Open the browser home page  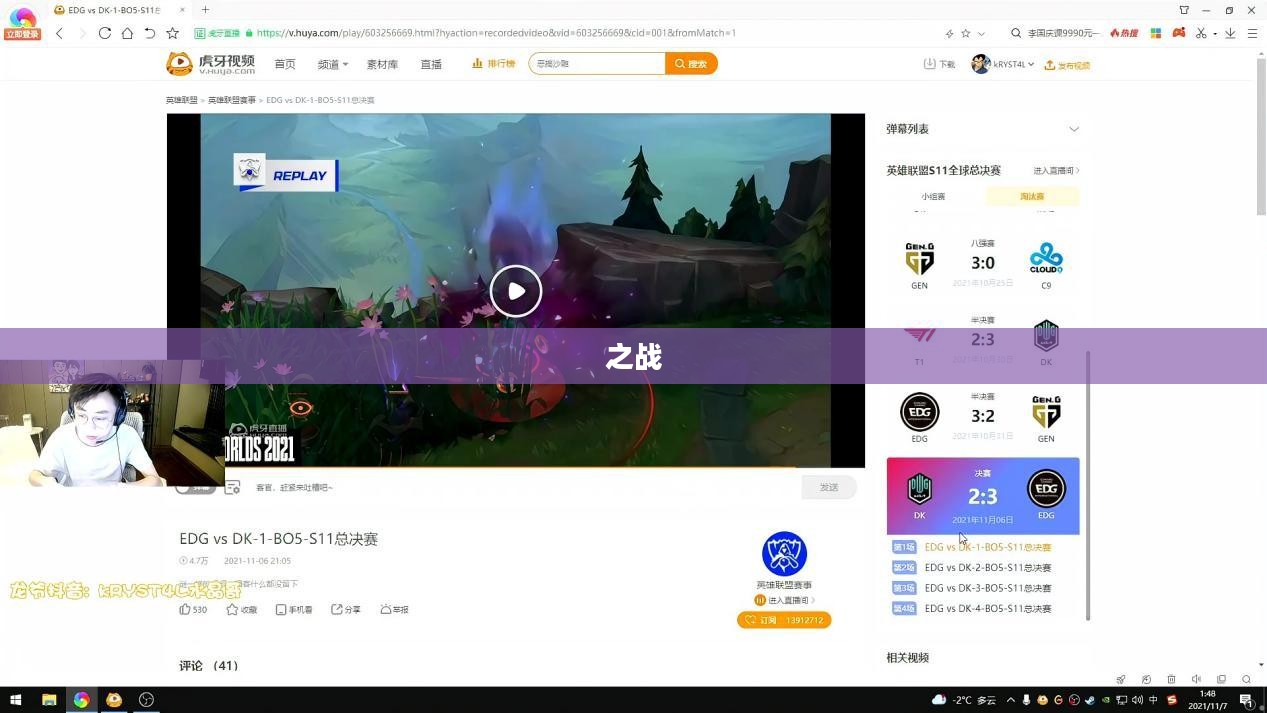(x=127, y=33)
